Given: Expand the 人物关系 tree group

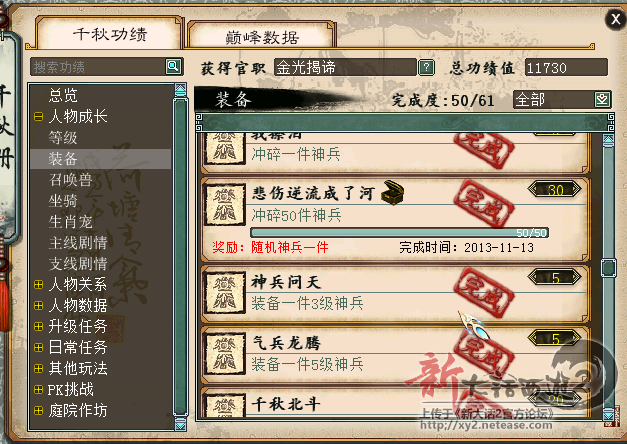Looking at the screenshot, I should click(x=38, y=284).
